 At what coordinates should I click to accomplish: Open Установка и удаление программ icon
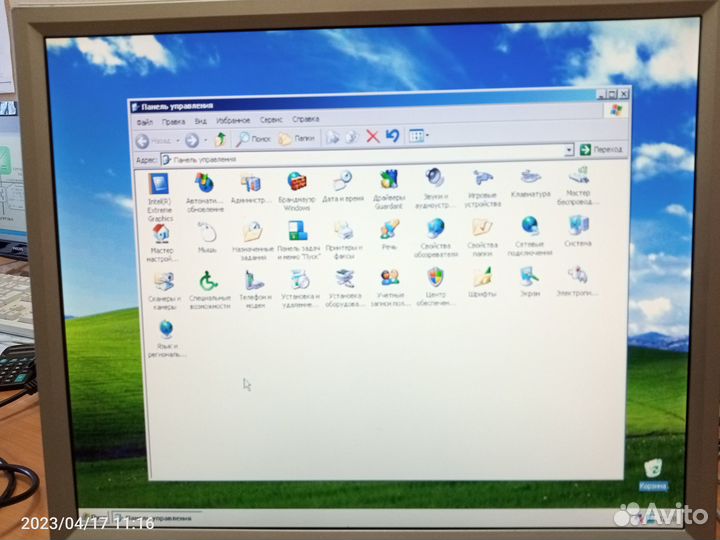pos(300,288)
